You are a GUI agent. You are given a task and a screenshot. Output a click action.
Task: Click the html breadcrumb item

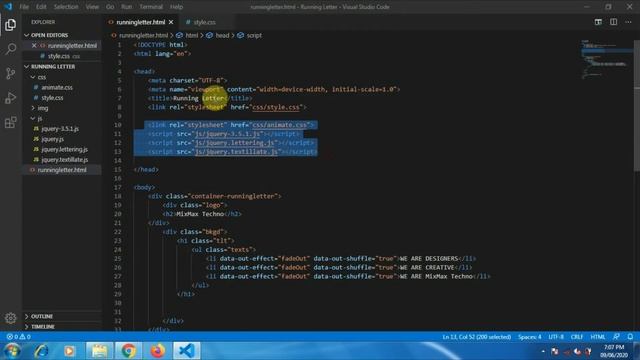(x=191, y=36)
